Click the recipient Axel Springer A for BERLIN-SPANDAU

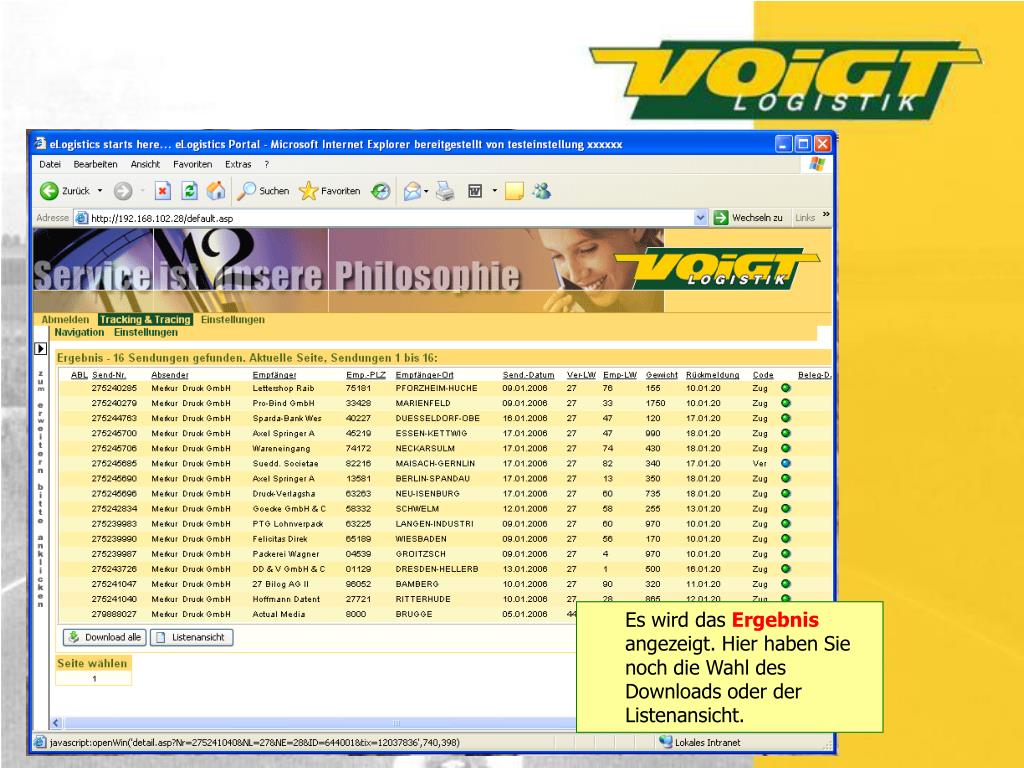tap(283, 478)
